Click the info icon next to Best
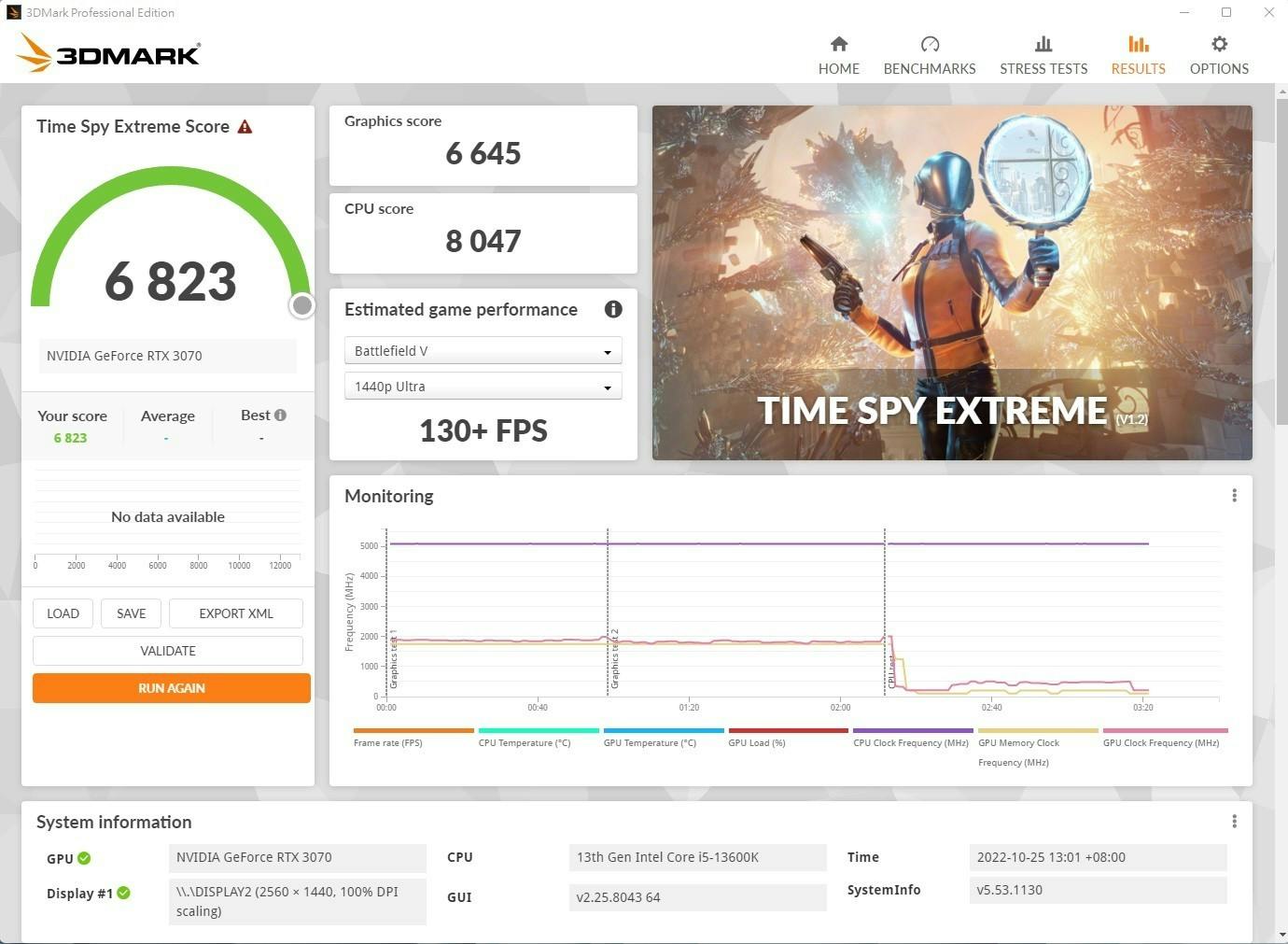This screenshot has width=1288, height=944. tap(280, 415)
